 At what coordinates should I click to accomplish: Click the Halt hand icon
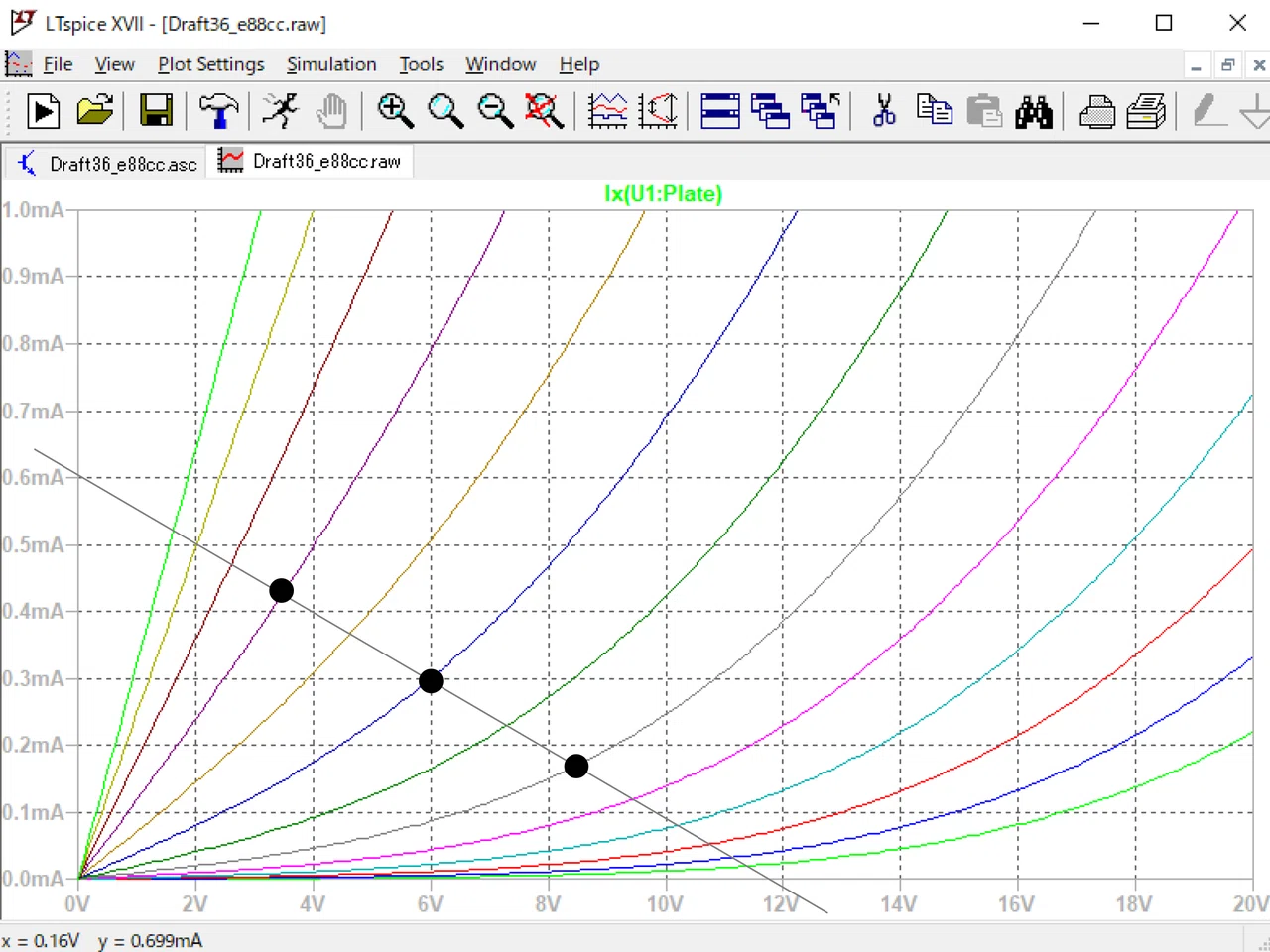point(332,111)
